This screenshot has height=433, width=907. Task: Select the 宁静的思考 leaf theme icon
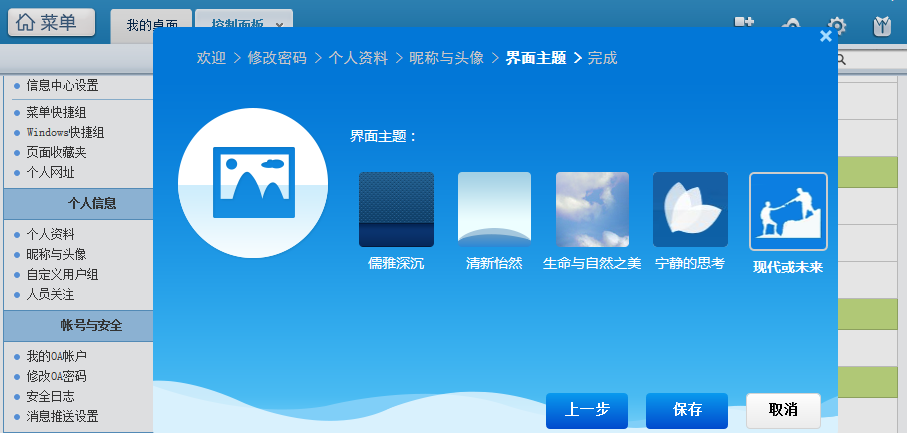690,209
